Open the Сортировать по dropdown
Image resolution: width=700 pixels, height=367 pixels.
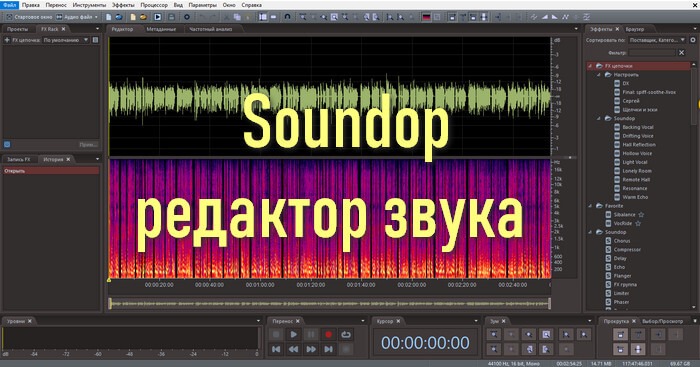point(657,40)
